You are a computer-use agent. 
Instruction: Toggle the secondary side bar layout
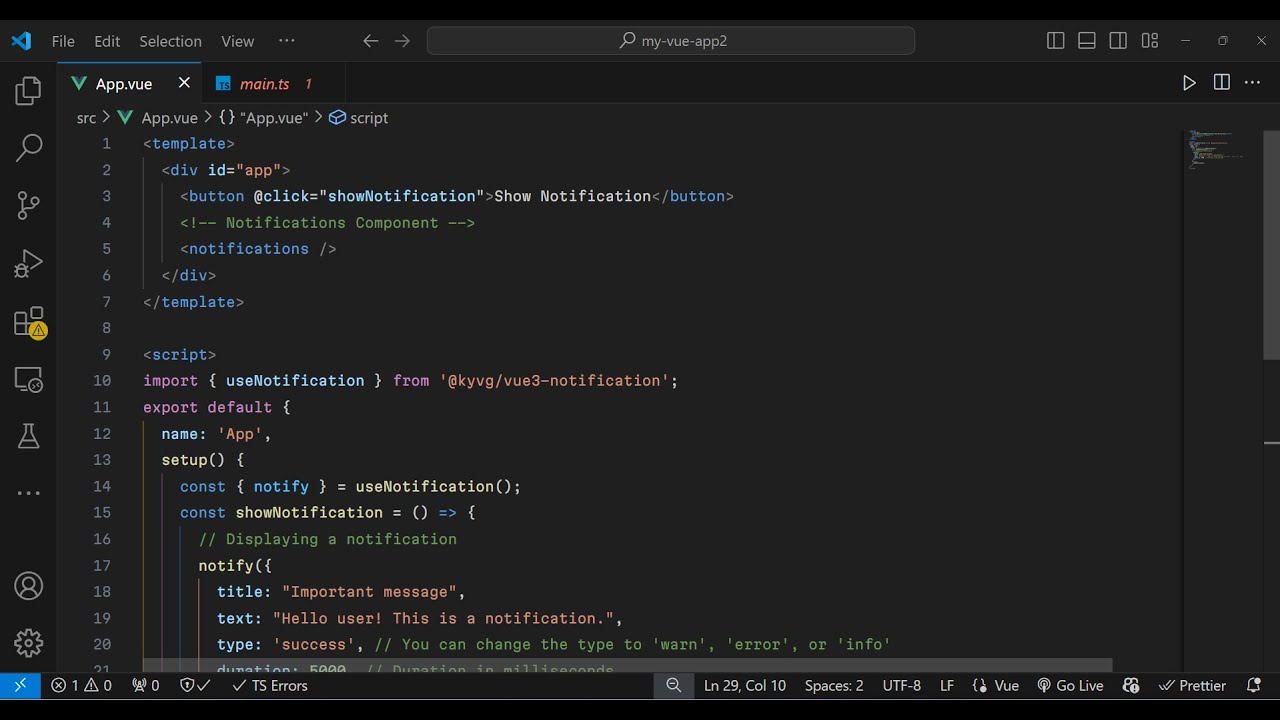point(1118,41)
